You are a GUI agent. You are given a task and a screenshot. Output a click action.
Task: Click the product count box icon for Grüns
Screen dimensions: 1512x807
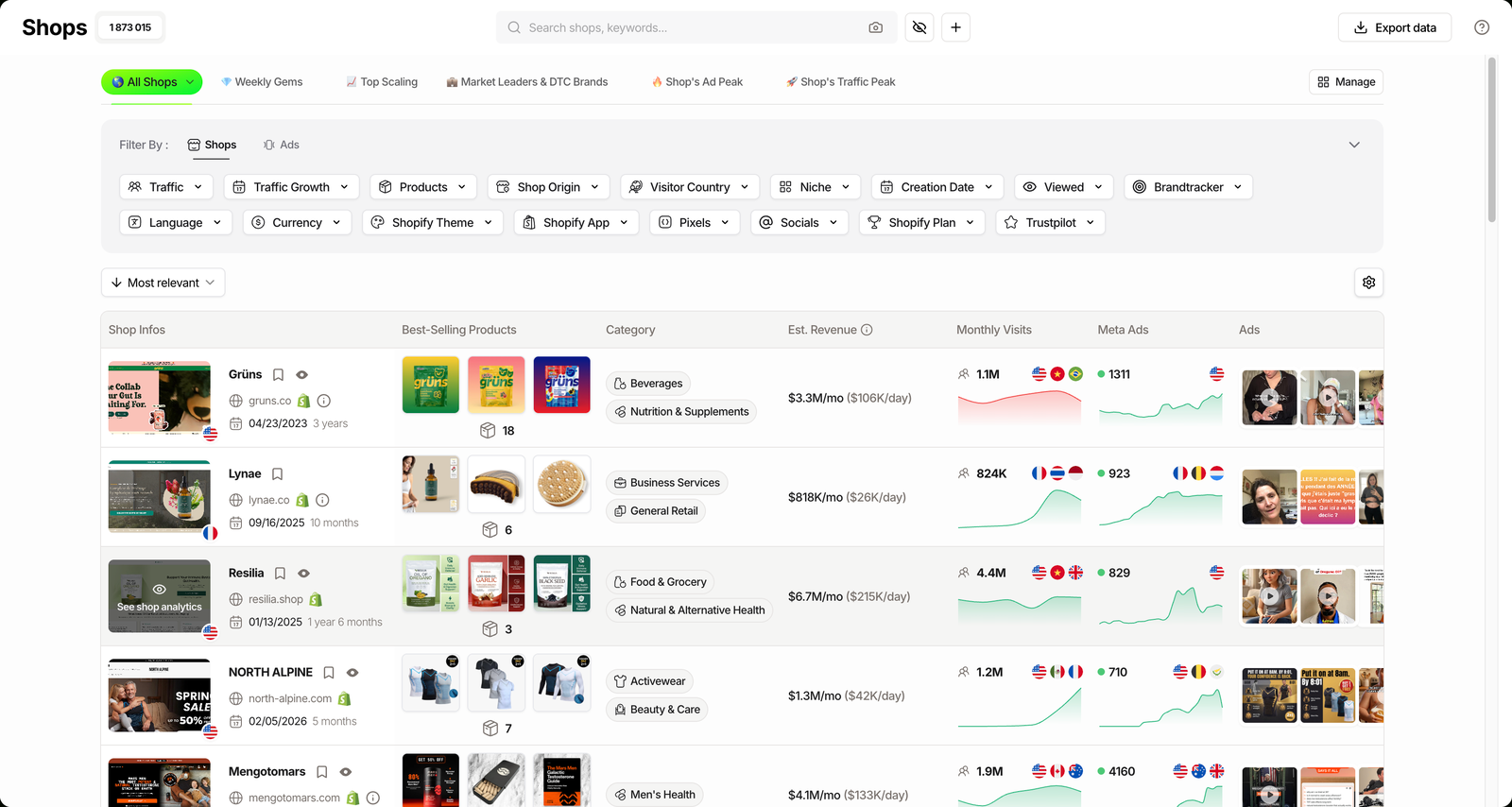coord(488,431)
